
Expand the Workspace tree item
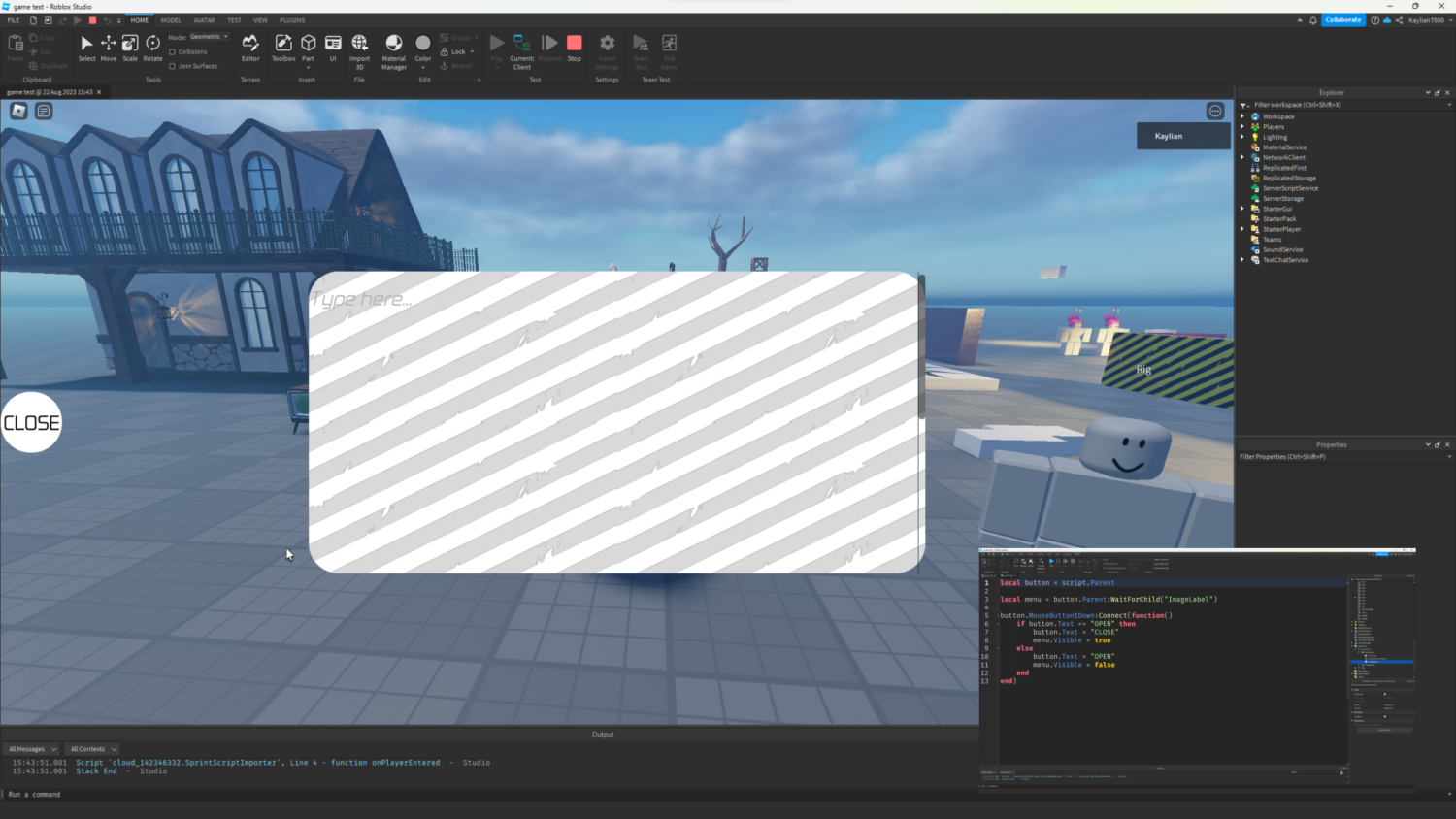tap(1243, 115)
